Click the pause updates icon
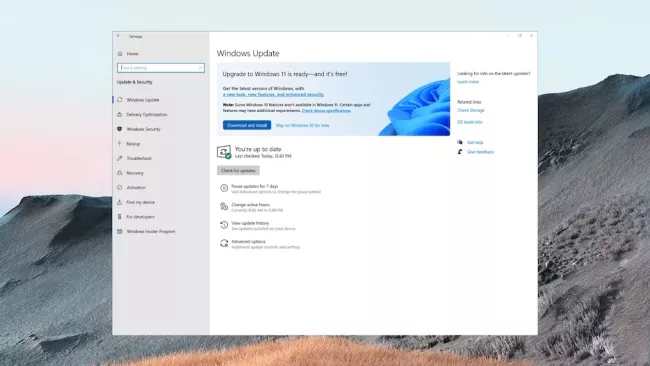Screen dimensions: 650x366 pos(224,188)
